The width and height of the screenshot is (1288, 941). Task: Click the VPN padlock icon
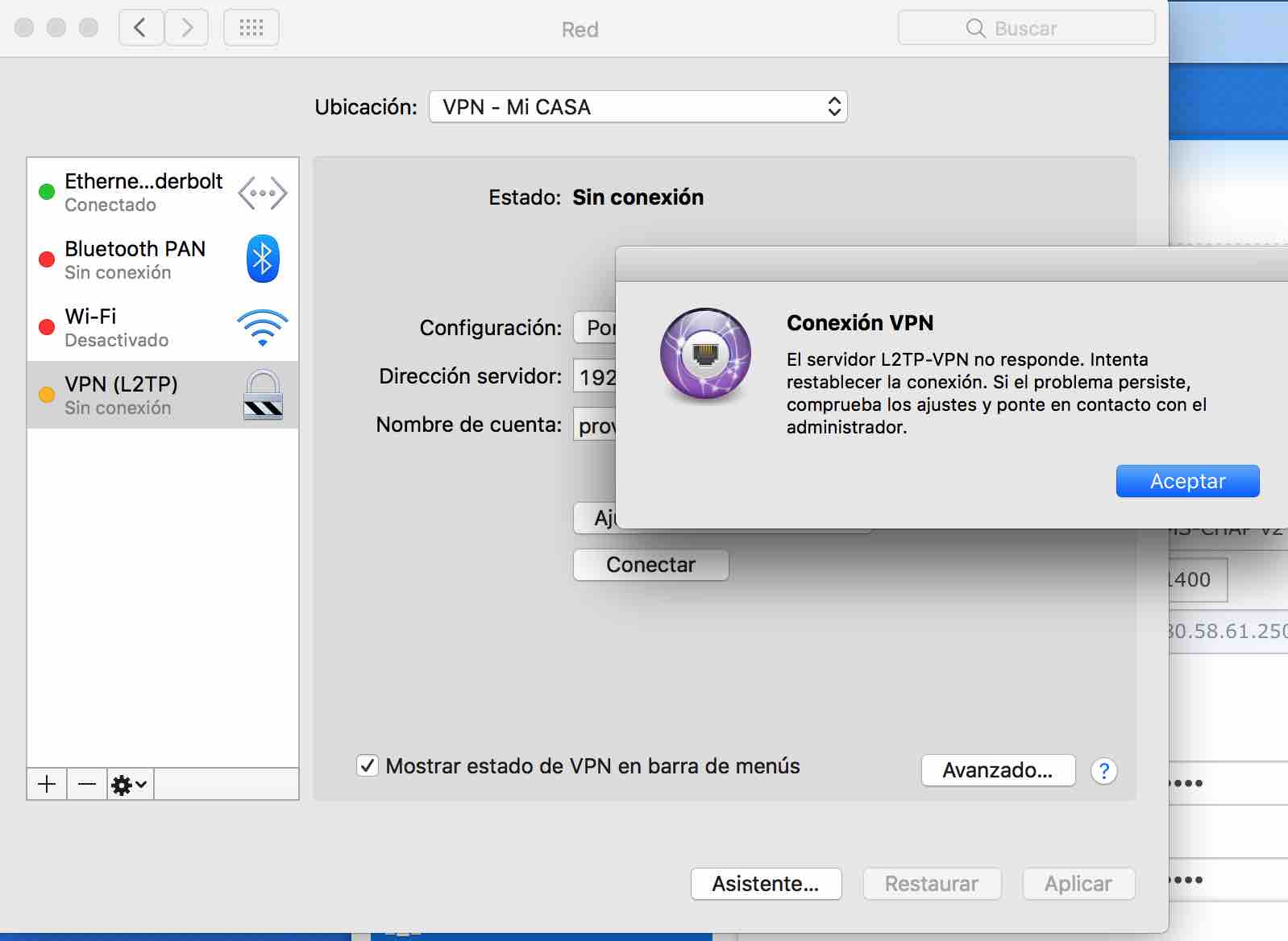point(263,395)
